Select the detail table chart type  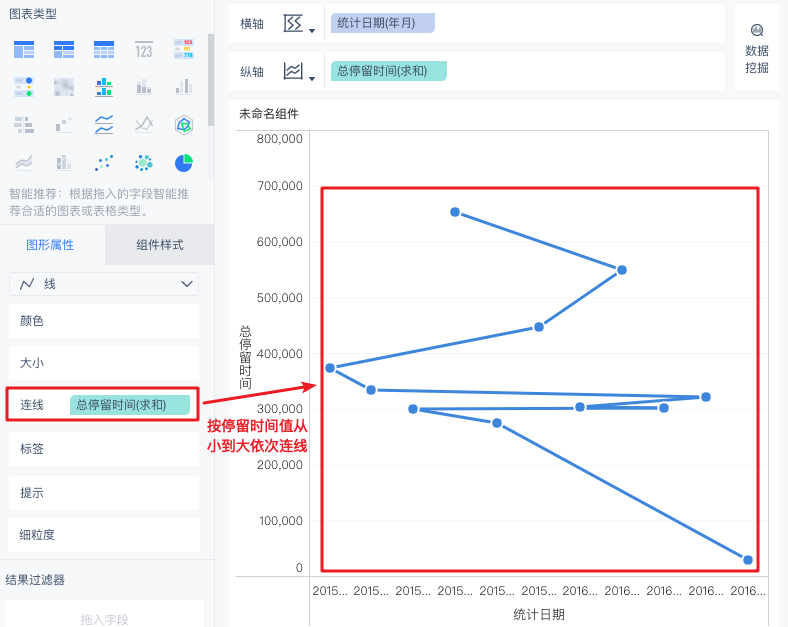pos(104,50)
